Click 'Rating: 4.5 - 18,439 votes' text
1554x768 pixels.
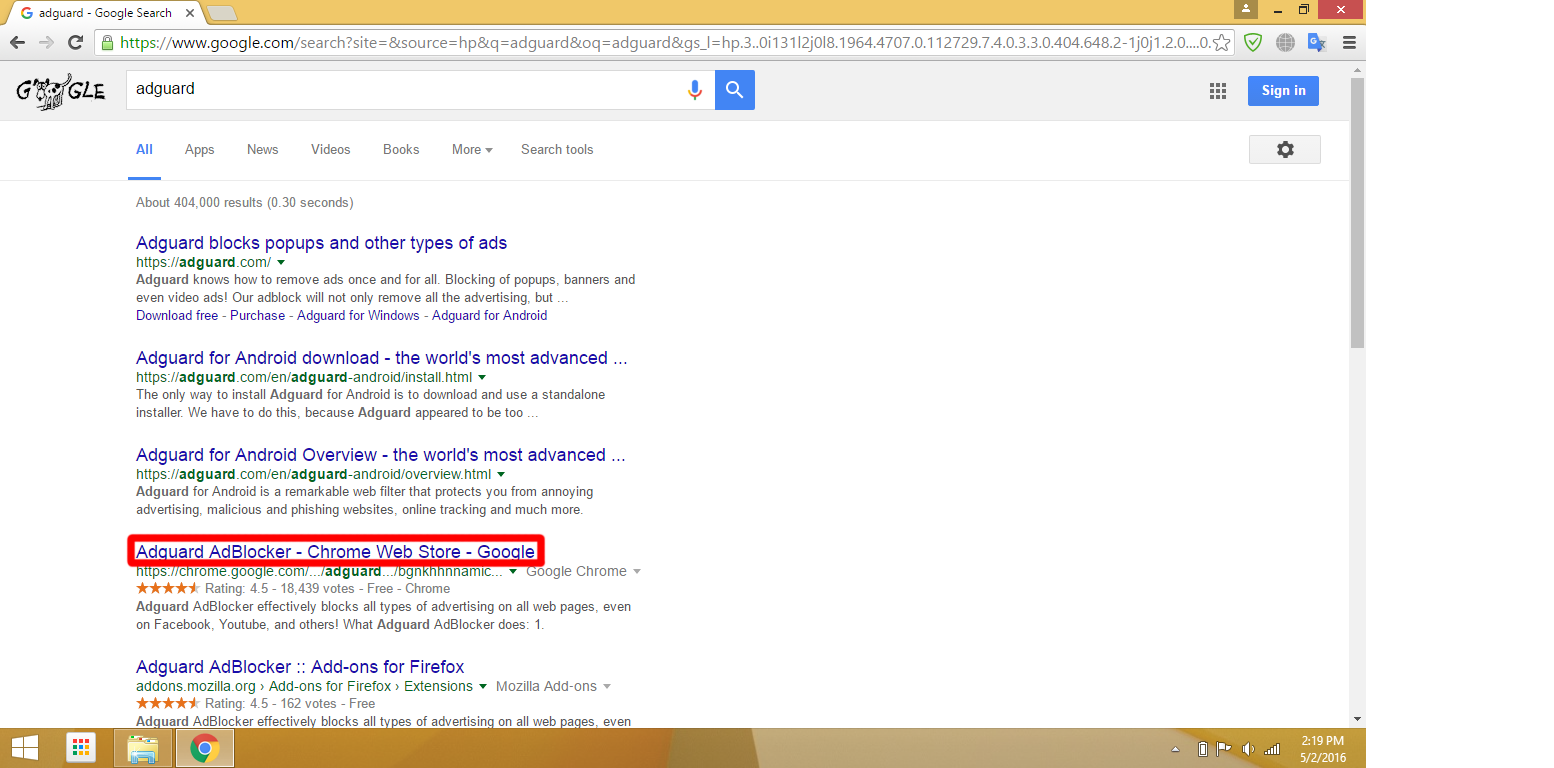click(280, 589)
